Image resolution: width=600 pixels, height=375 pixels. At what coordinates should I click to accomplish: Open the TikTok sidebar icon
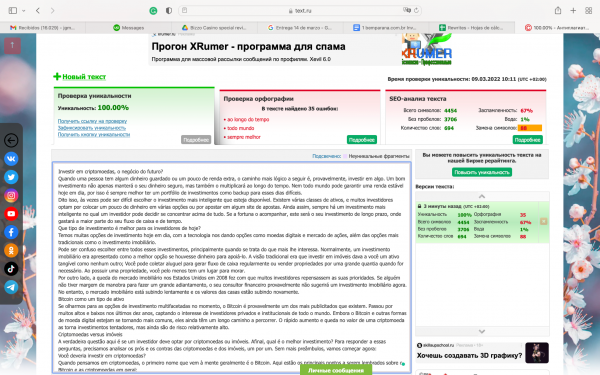click(11, 269)
